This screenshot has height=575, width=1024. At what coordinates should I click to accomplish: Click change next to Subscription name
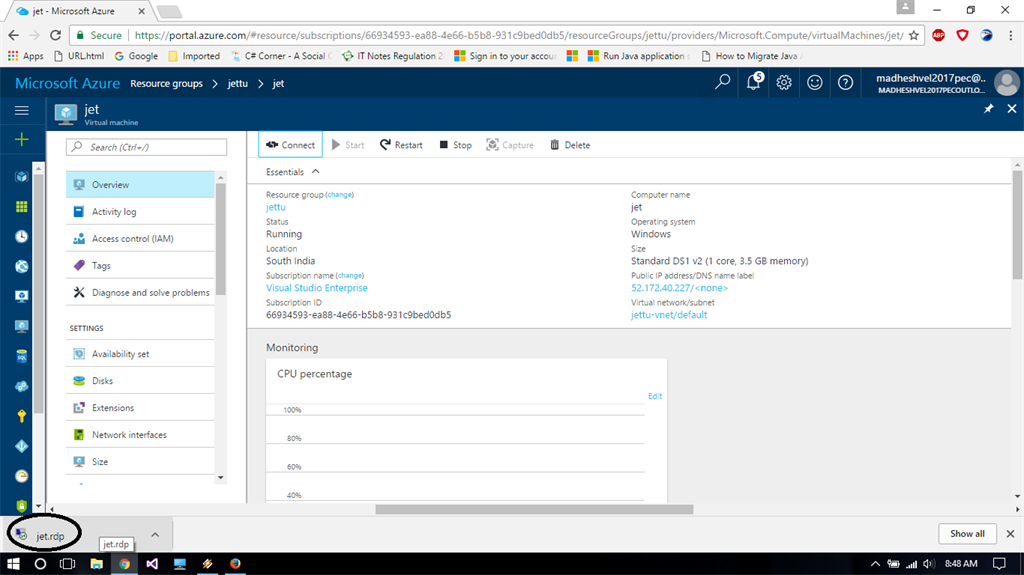coord(349,276)
